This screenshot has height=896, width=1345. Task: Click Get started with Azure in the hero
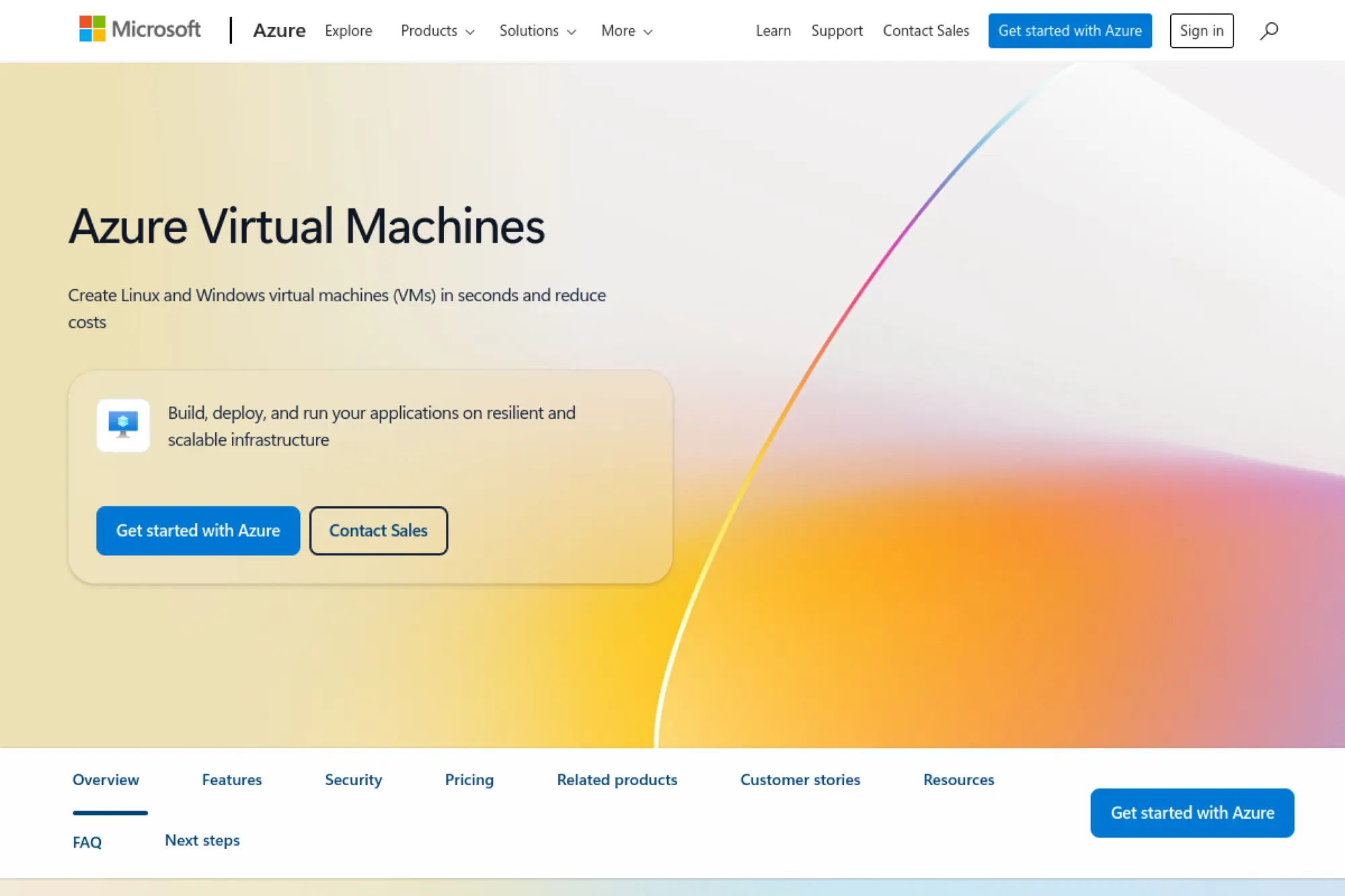[198, 530]
